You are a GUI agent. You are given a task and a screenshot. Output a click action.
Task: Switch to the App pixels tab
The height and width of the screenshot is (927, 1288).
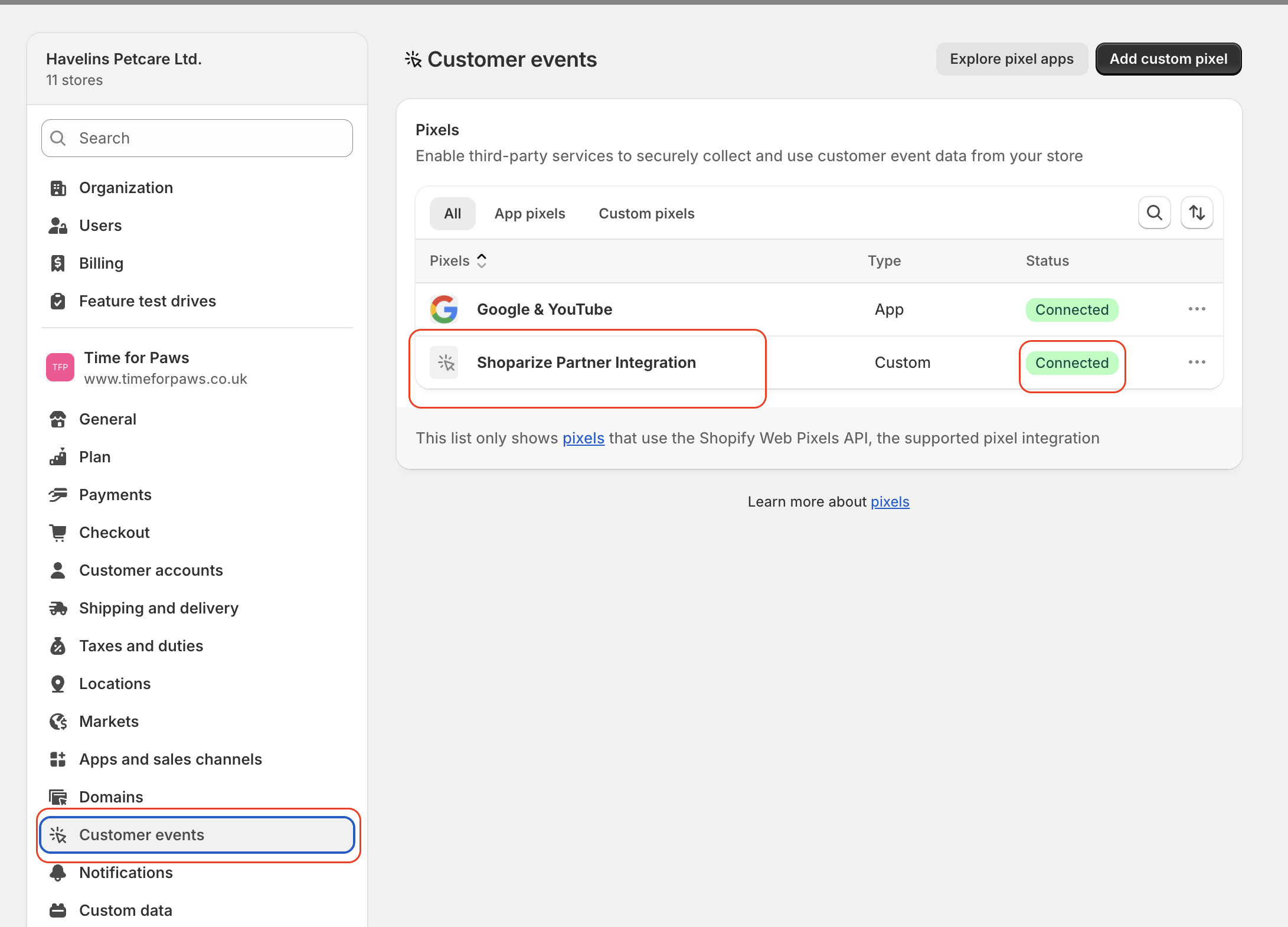(529, 214)
